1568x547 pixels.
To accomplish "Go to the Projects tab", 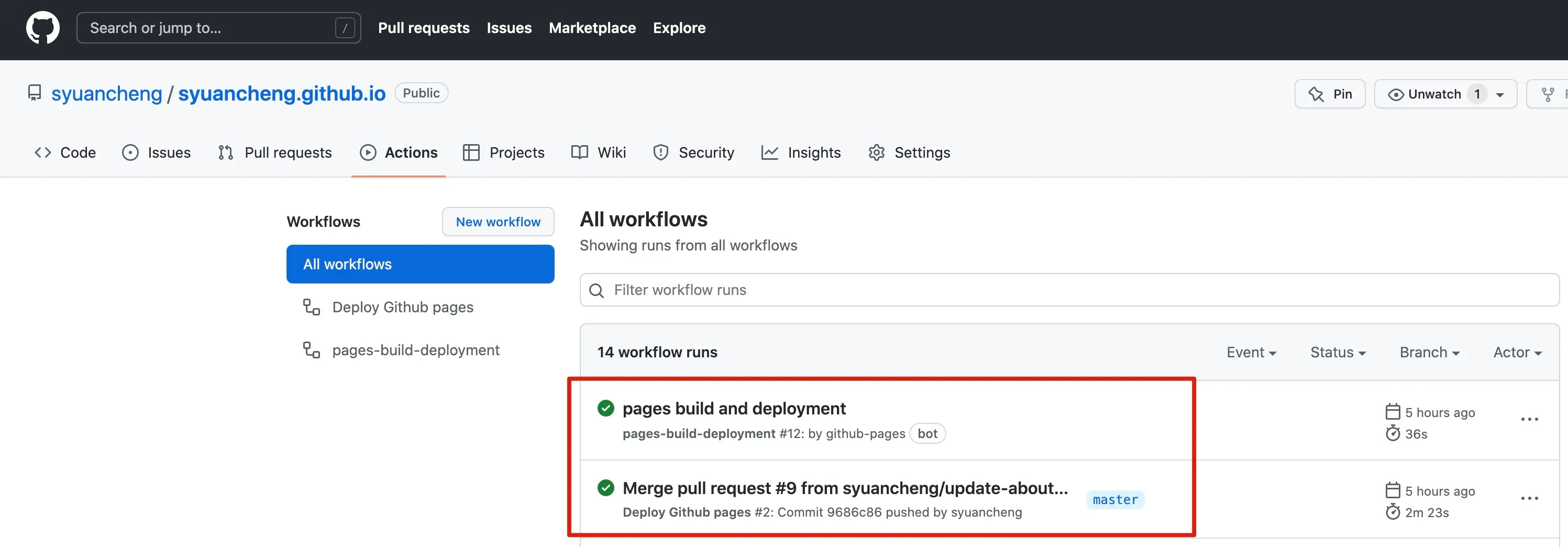I will tap(503, 152).
